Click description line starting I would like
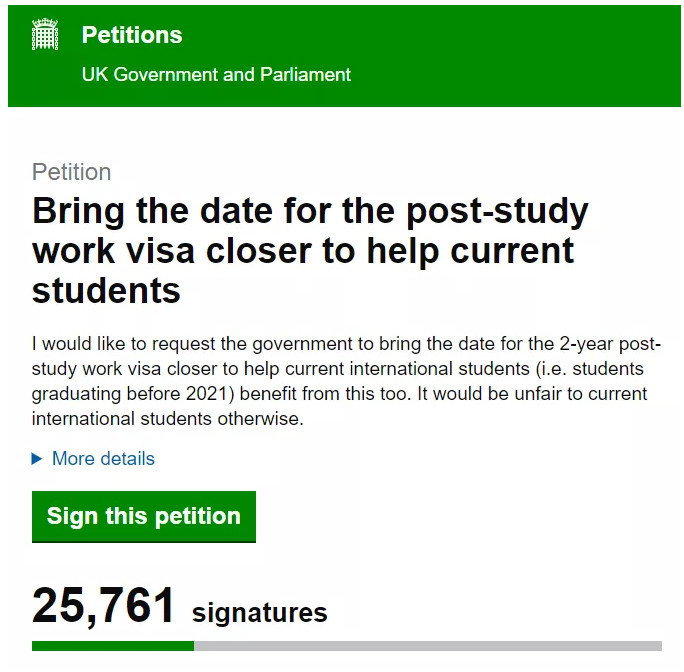Image resolution: width=684 pixels, height=672 pixels. click(346, 344)
